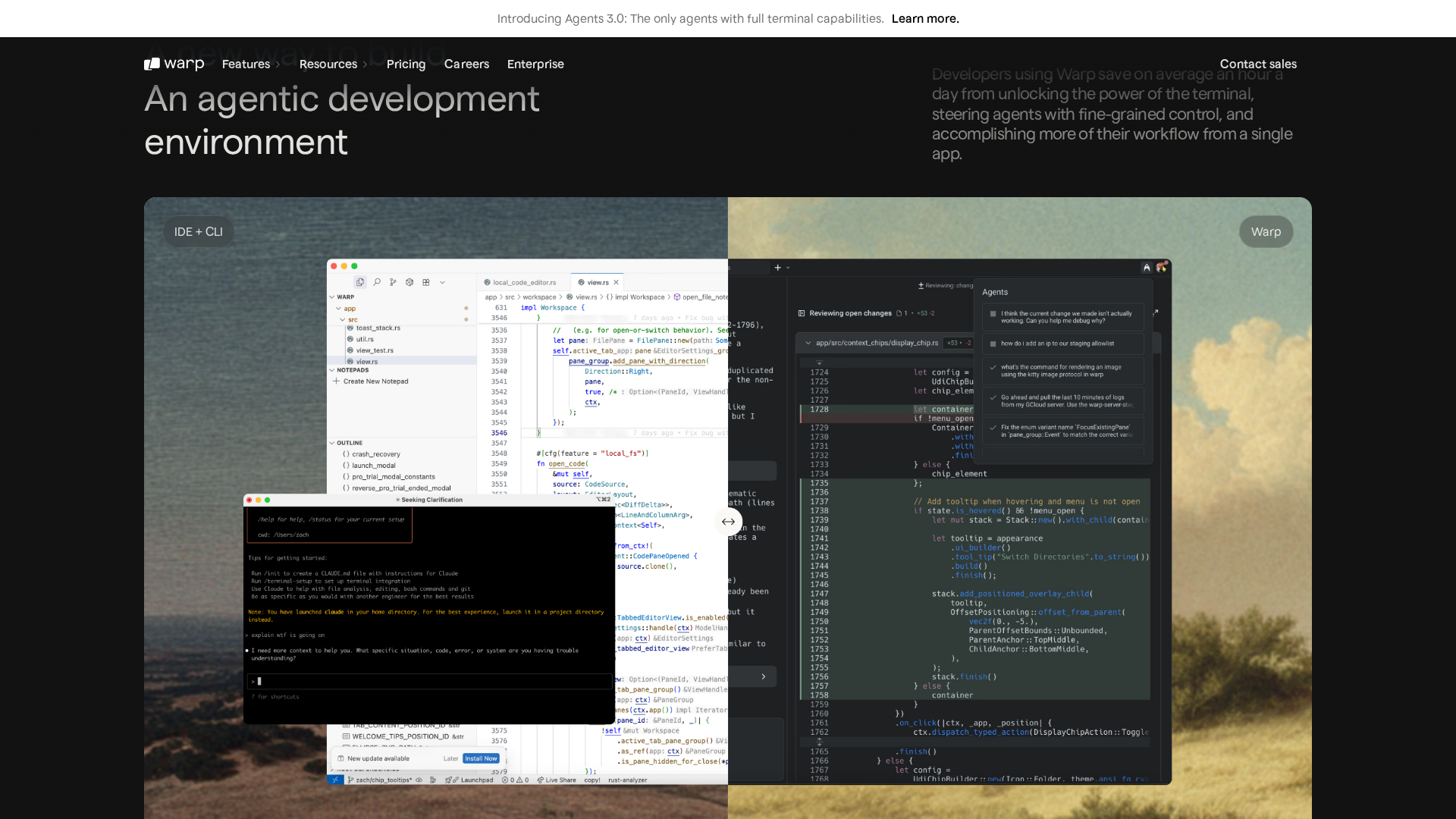Click the Learn more link

[925, 18]
